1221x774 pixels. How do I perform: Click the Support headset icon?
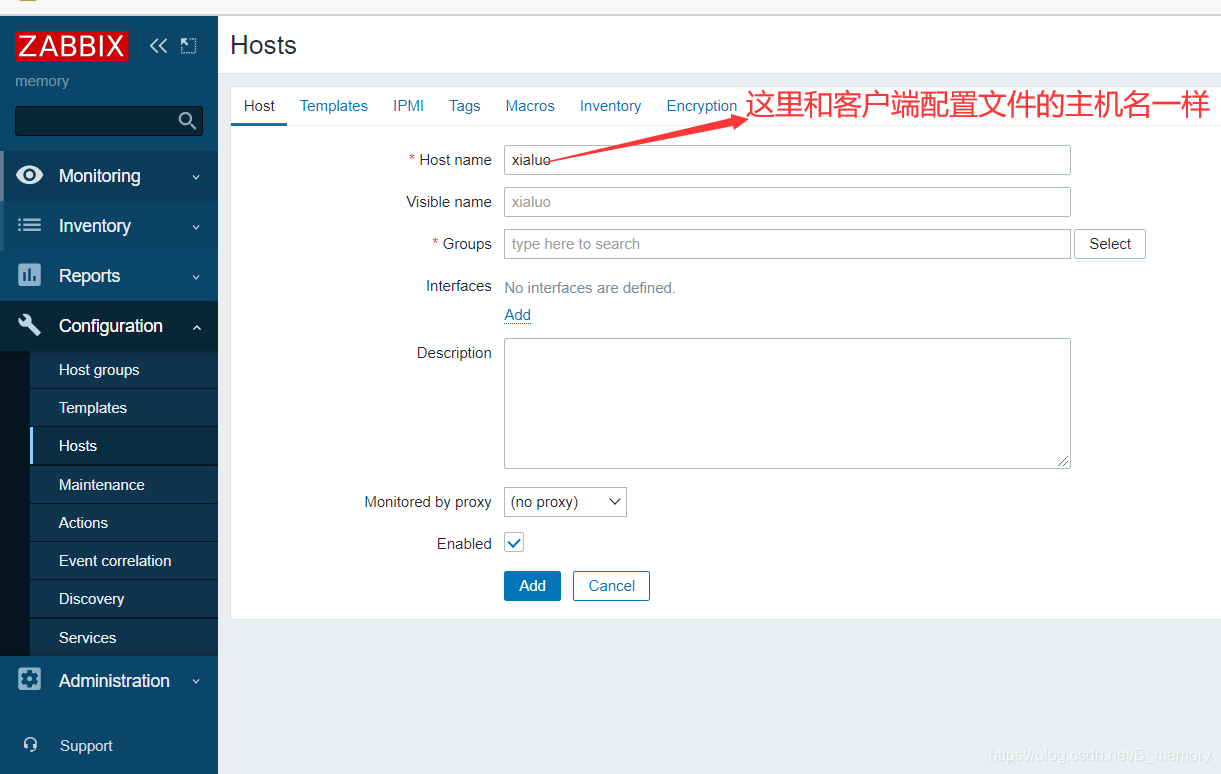pos(30,745)
